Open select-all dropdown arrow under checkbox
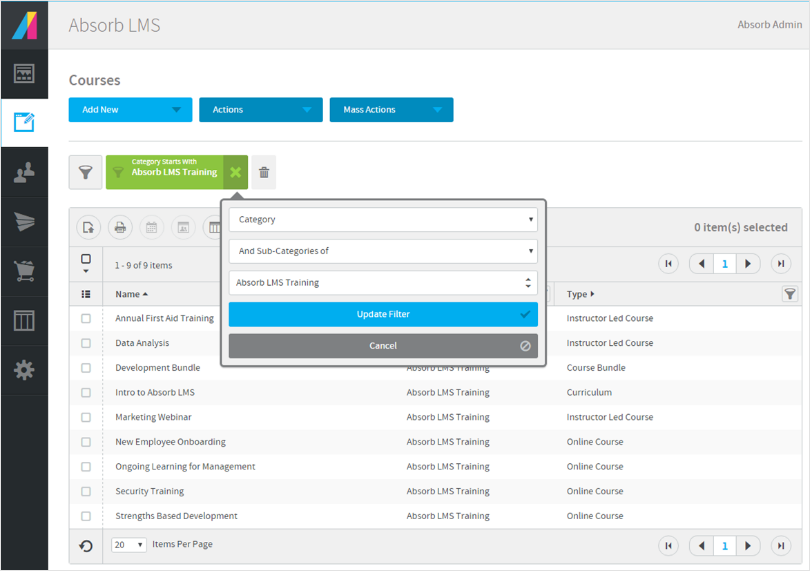The width and height of the screenshot is (810, 571). point(86,271)
